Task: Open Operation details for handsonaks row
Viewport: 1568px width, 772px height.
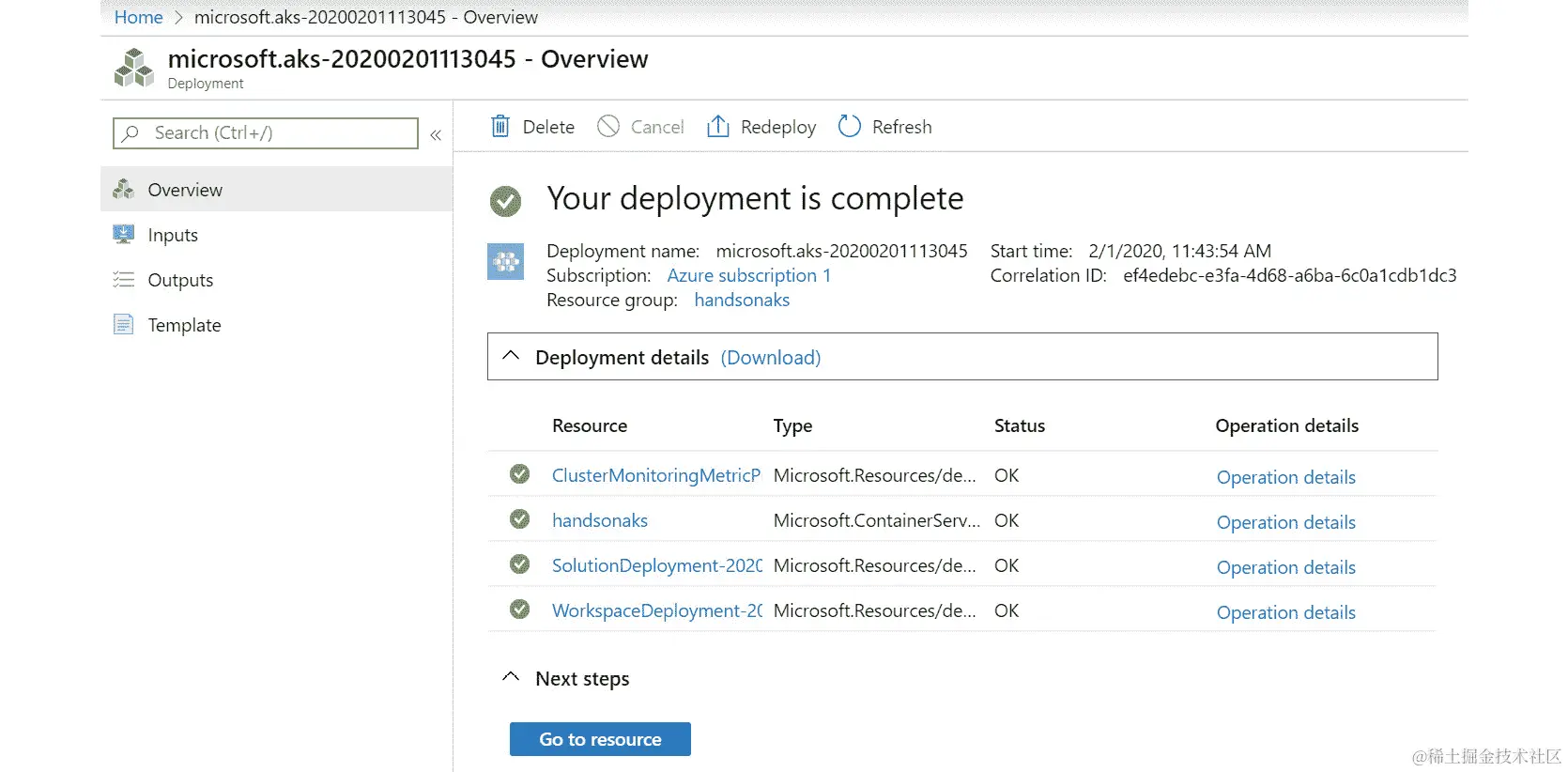Action: tap(1286, 522)
